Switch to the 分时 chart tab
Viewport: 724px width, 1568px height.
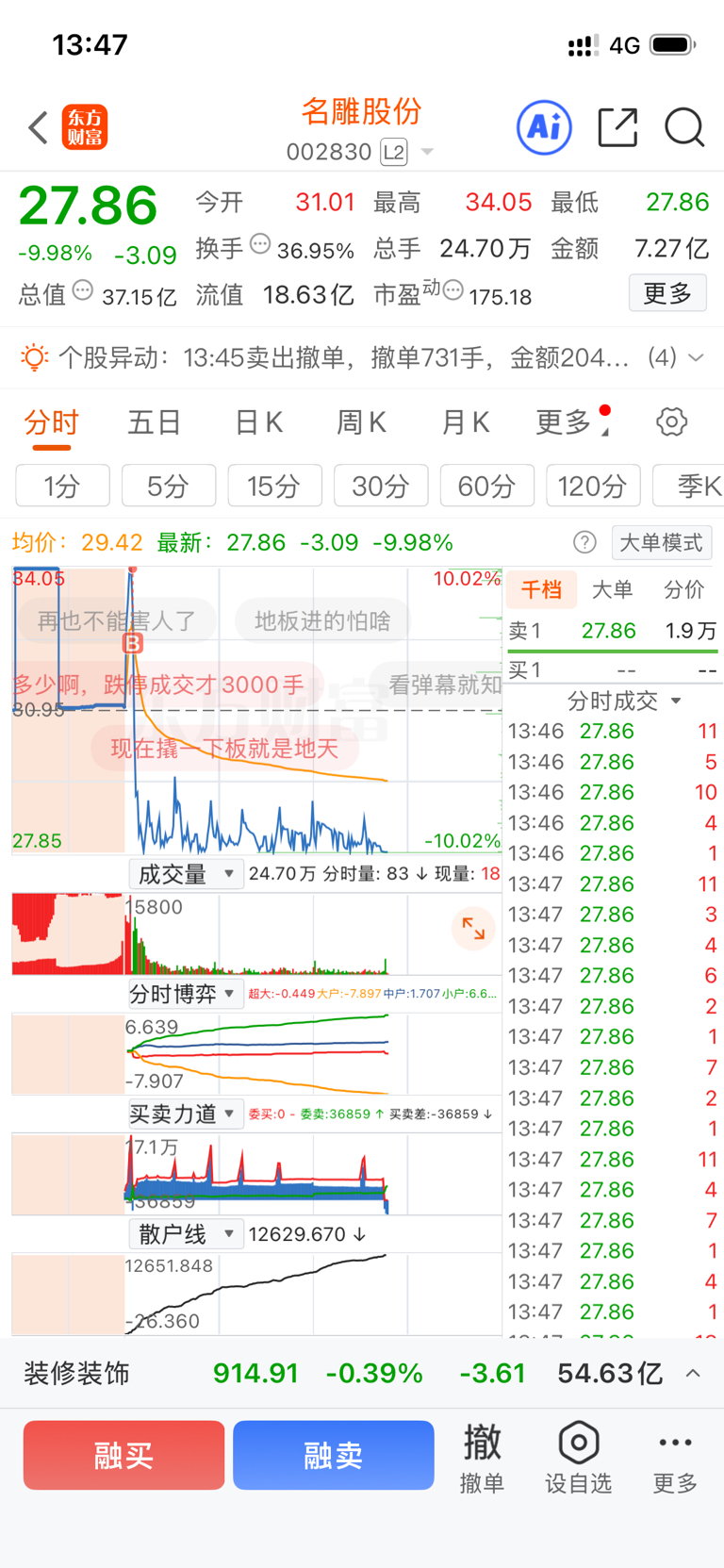[x=51, y=422]
